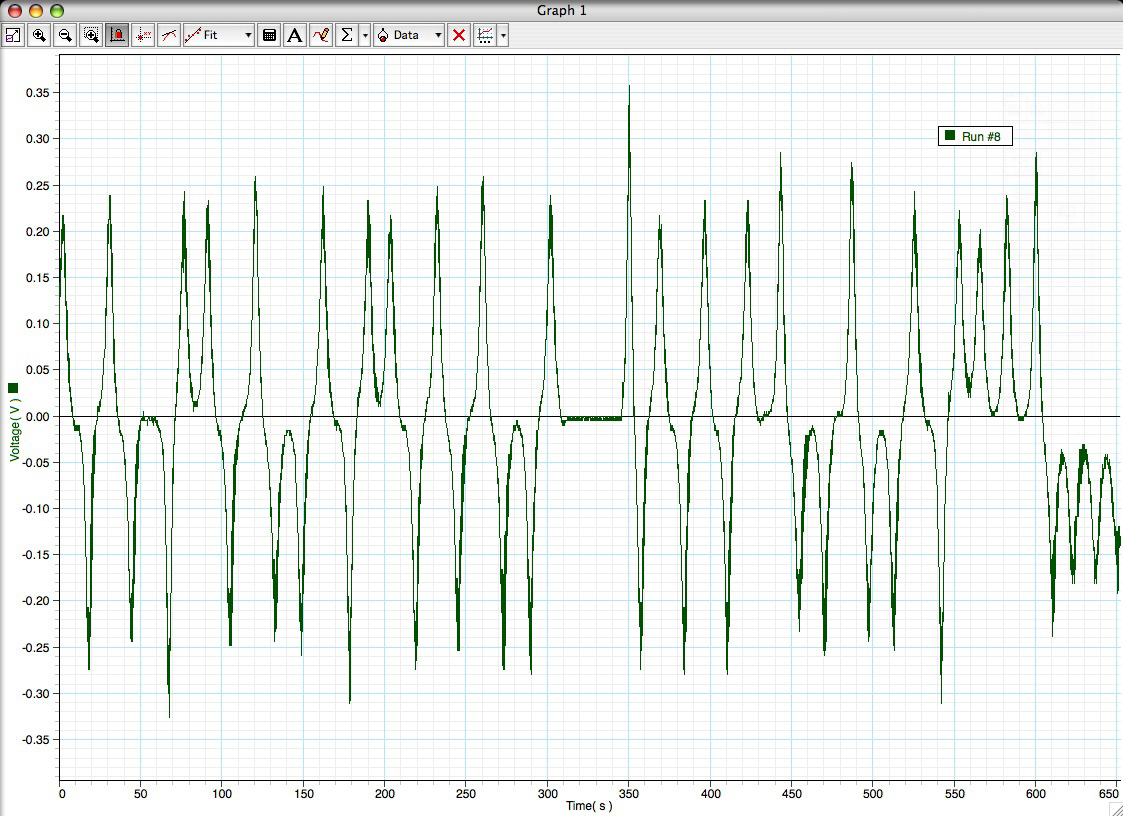Click the -0.35 voltage axis value
The height and width of the screenshot is (816, 1123).
[x=36, y=740]
